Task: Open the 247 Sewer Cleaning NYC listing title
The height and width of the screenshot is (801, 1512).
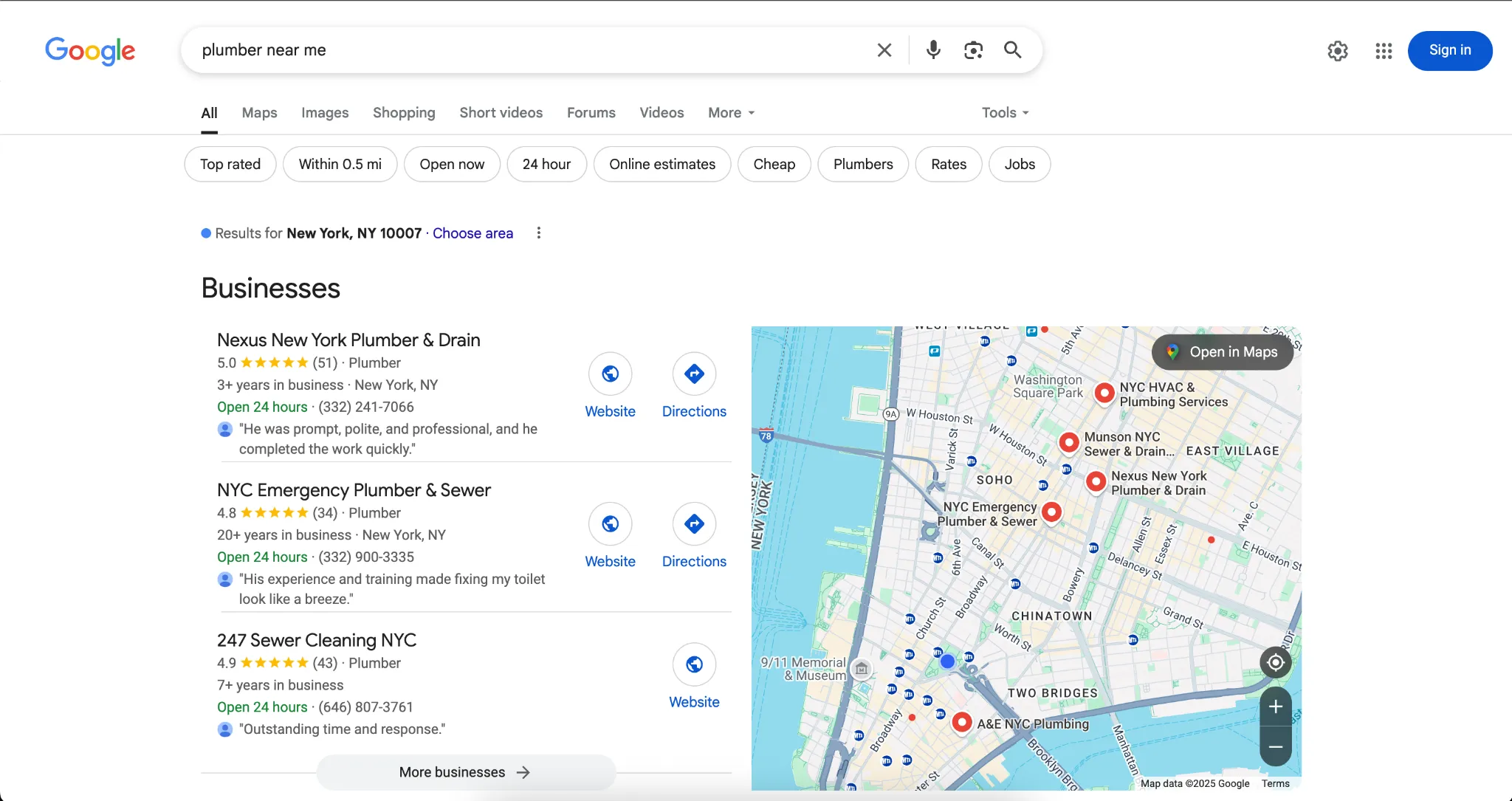Action: (317, 640)
